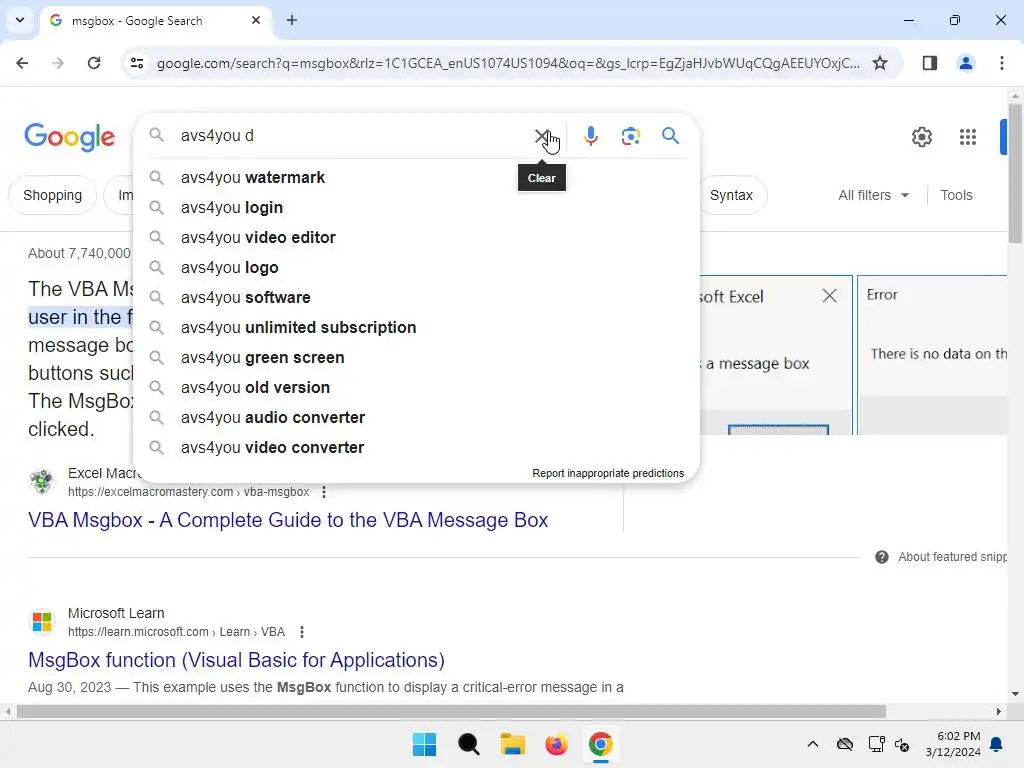The image size is (1024, 768).
Task: Select suggestion avs4you old version
Action: click(416, 388)
